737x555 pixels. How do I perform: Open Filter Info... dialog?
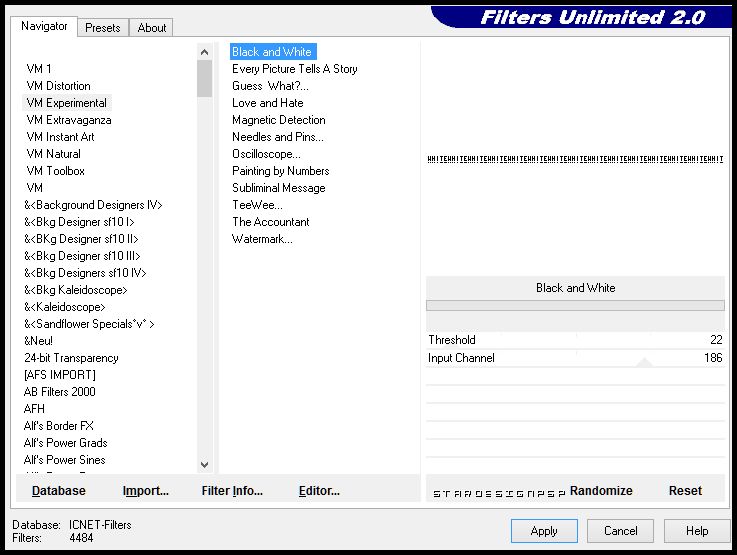(x=232, y=491)
